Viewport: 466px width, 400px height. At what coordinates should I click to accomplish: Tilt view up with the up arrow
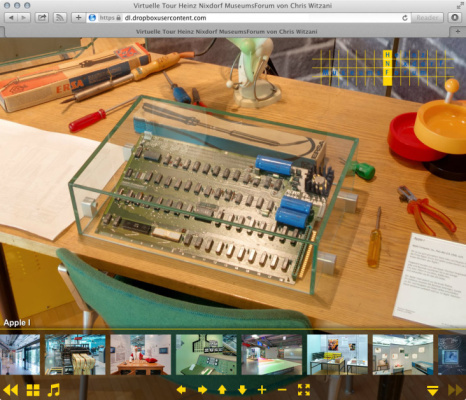click(222, 390)
